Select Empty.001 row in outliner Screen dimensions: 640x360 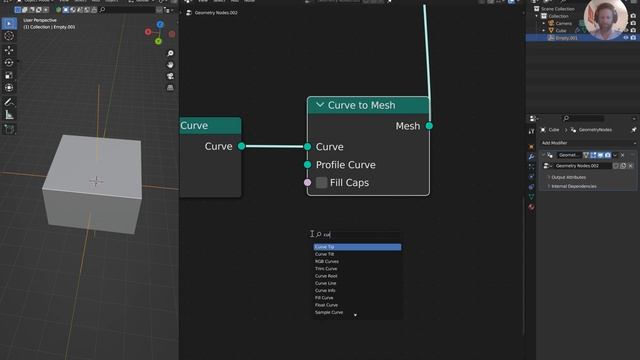click(582, 38)
